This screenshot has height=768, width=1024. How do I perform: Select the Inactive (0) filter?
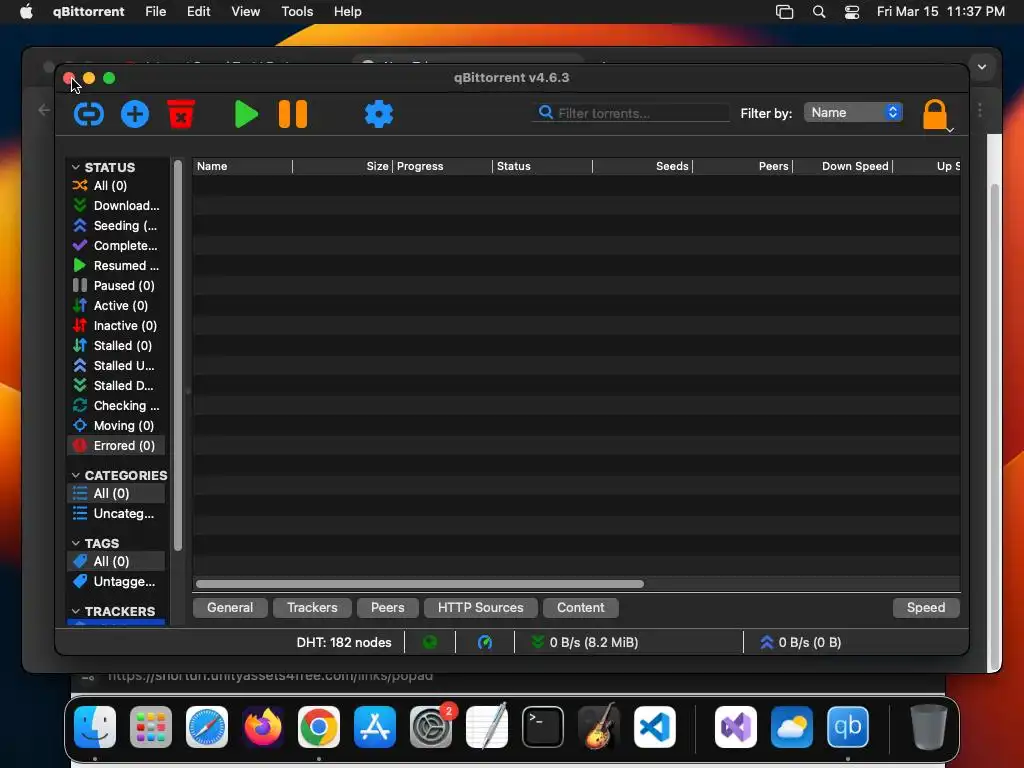point(116,325)
